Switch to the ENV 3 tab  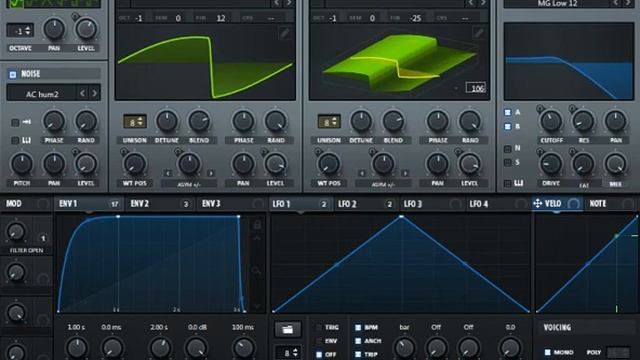click(x=232, y=203)
